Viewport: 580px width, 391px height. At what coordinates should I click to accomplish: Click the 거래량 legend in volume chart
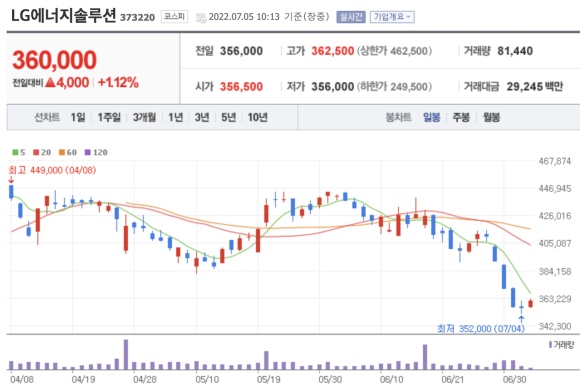click(x=561, y=345)
